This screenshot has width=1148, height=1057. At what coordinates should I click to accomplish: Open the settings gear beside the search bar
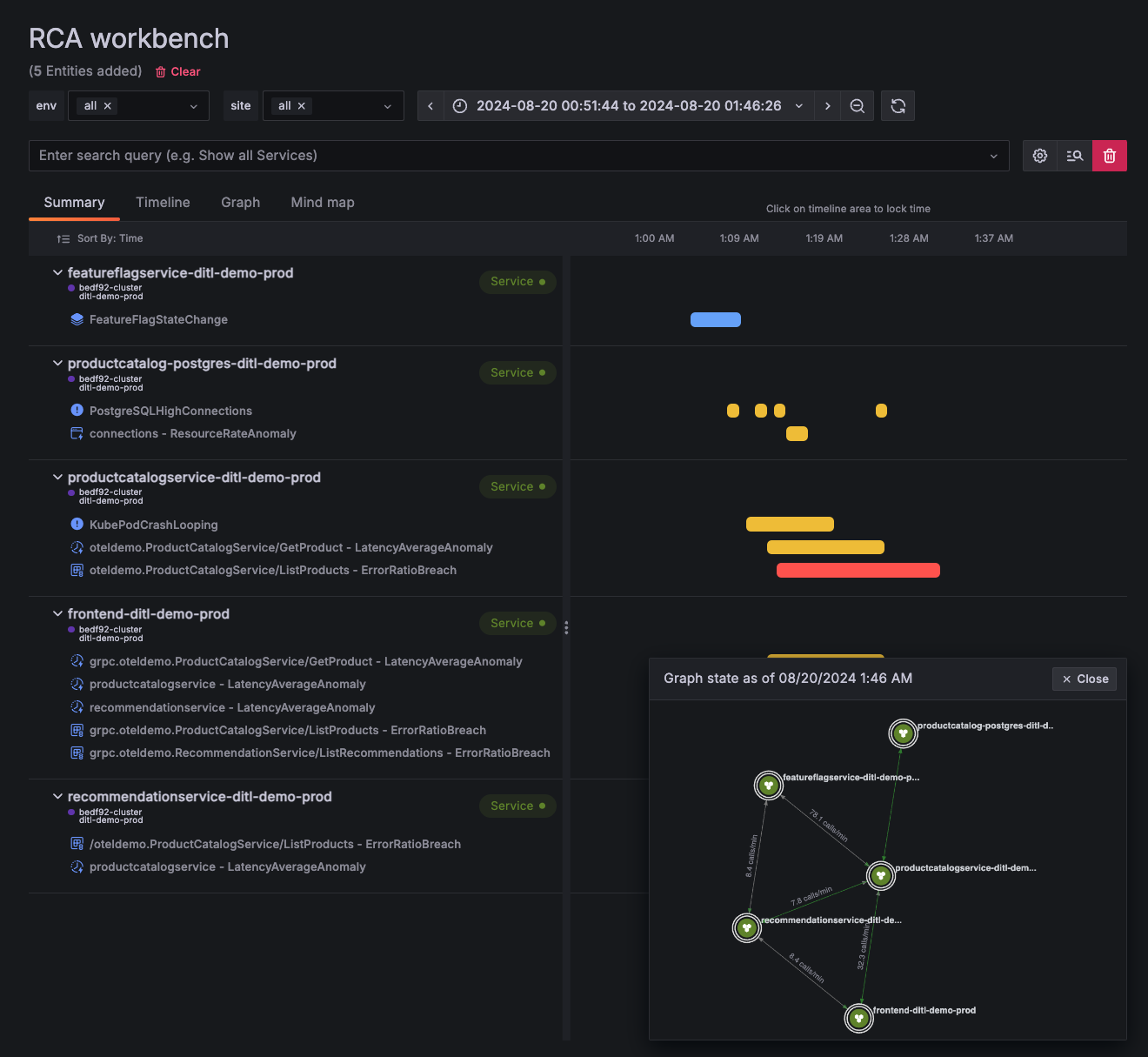pyautogui.click(x=1039, y=156)
